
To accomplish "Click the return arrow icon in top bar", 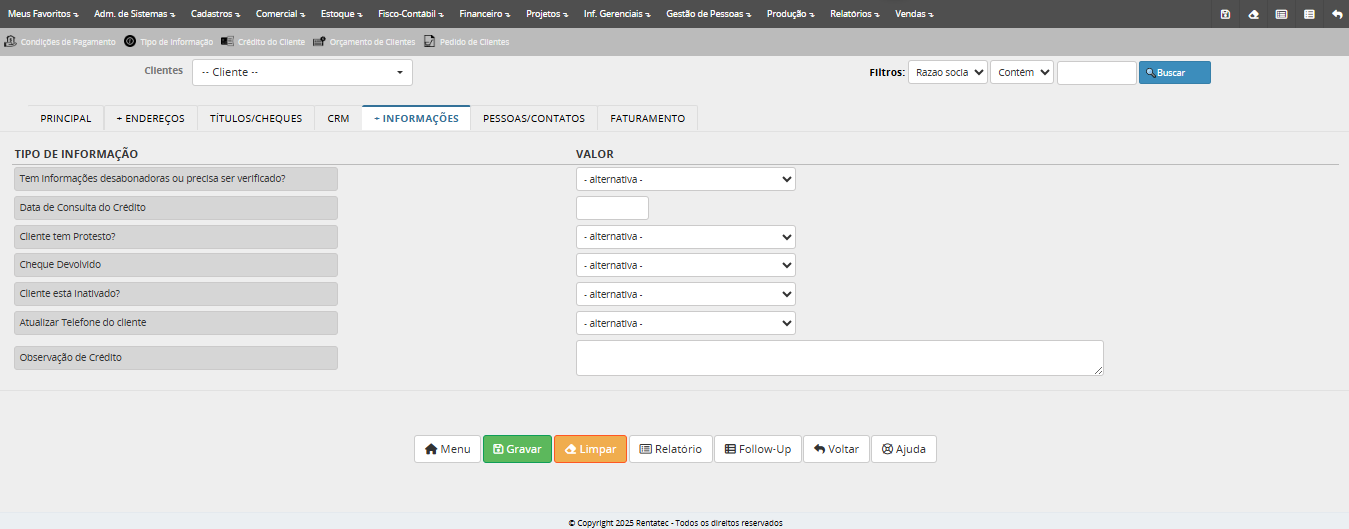I will (1337, 14).
